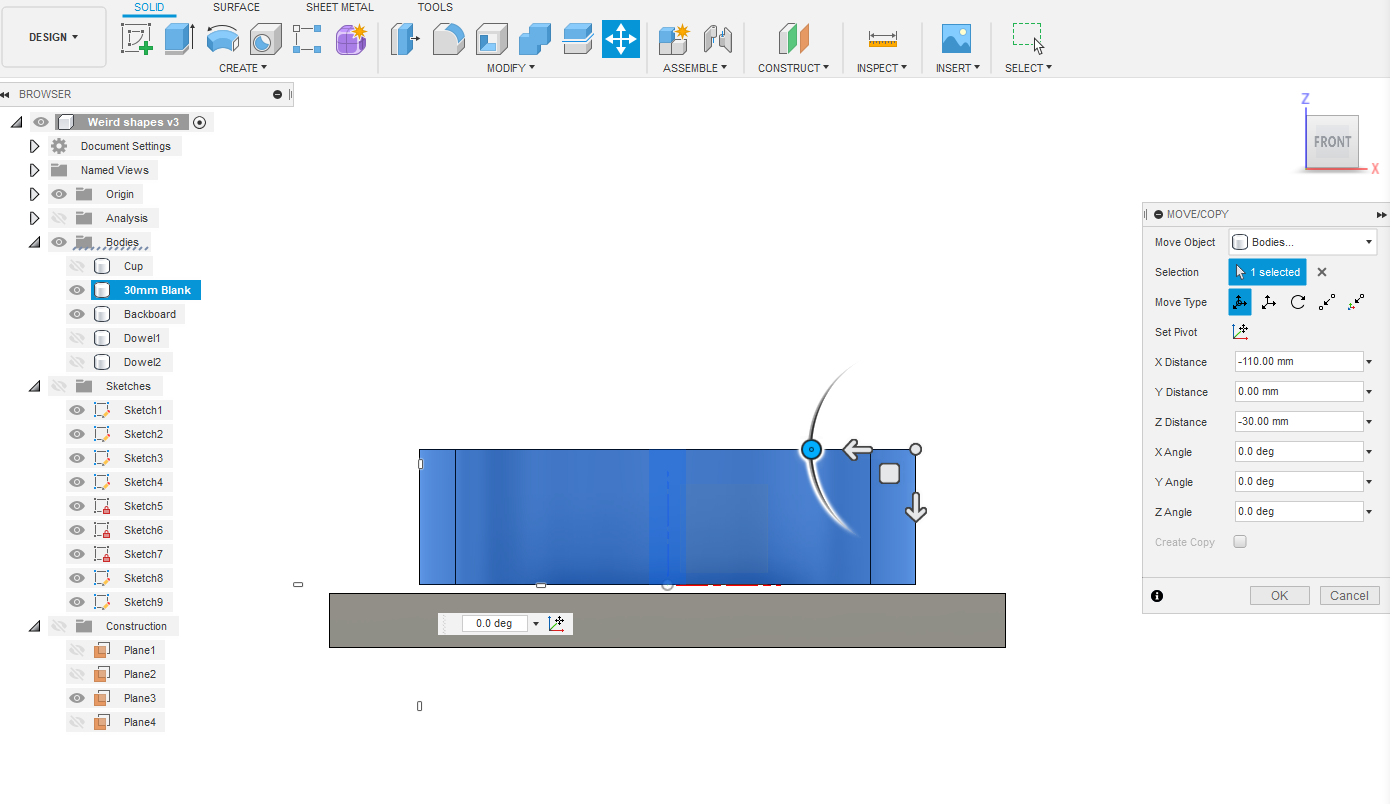Click the FRONT face of the view cube
This screenshot has height=804, width=1390.
[1332, 142]
